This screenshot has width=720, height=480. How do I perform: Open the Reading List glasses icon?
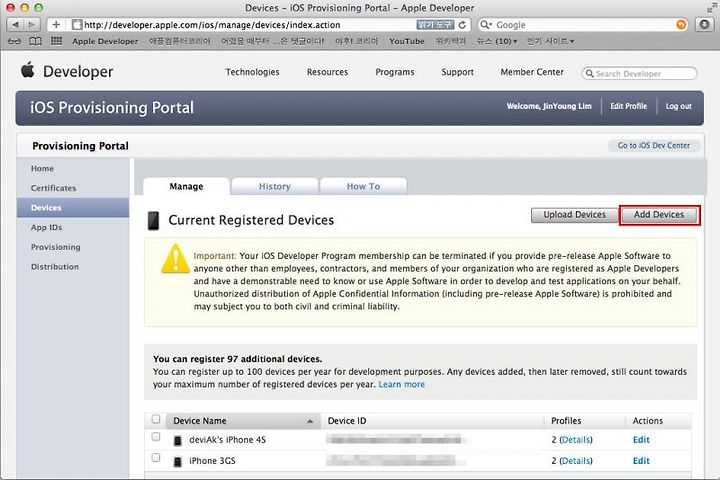coord(14,41)
